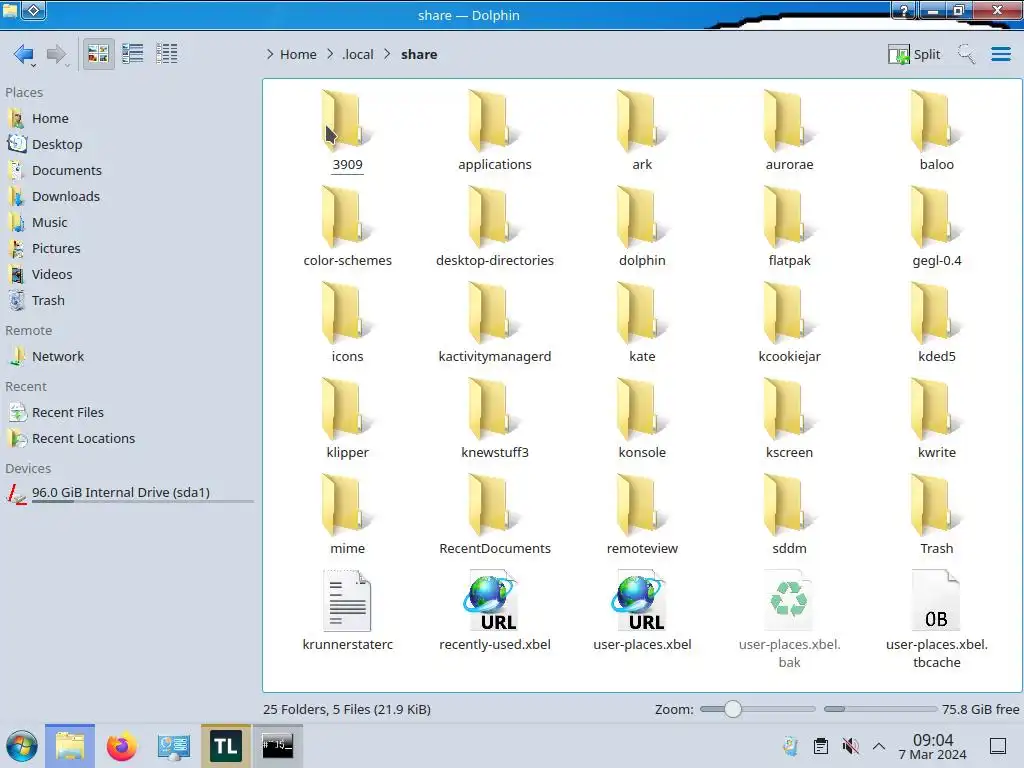The height and width of the screenshot is (768, 1024).
Task: Select the kded5 folder
Action: click(936, 323)
